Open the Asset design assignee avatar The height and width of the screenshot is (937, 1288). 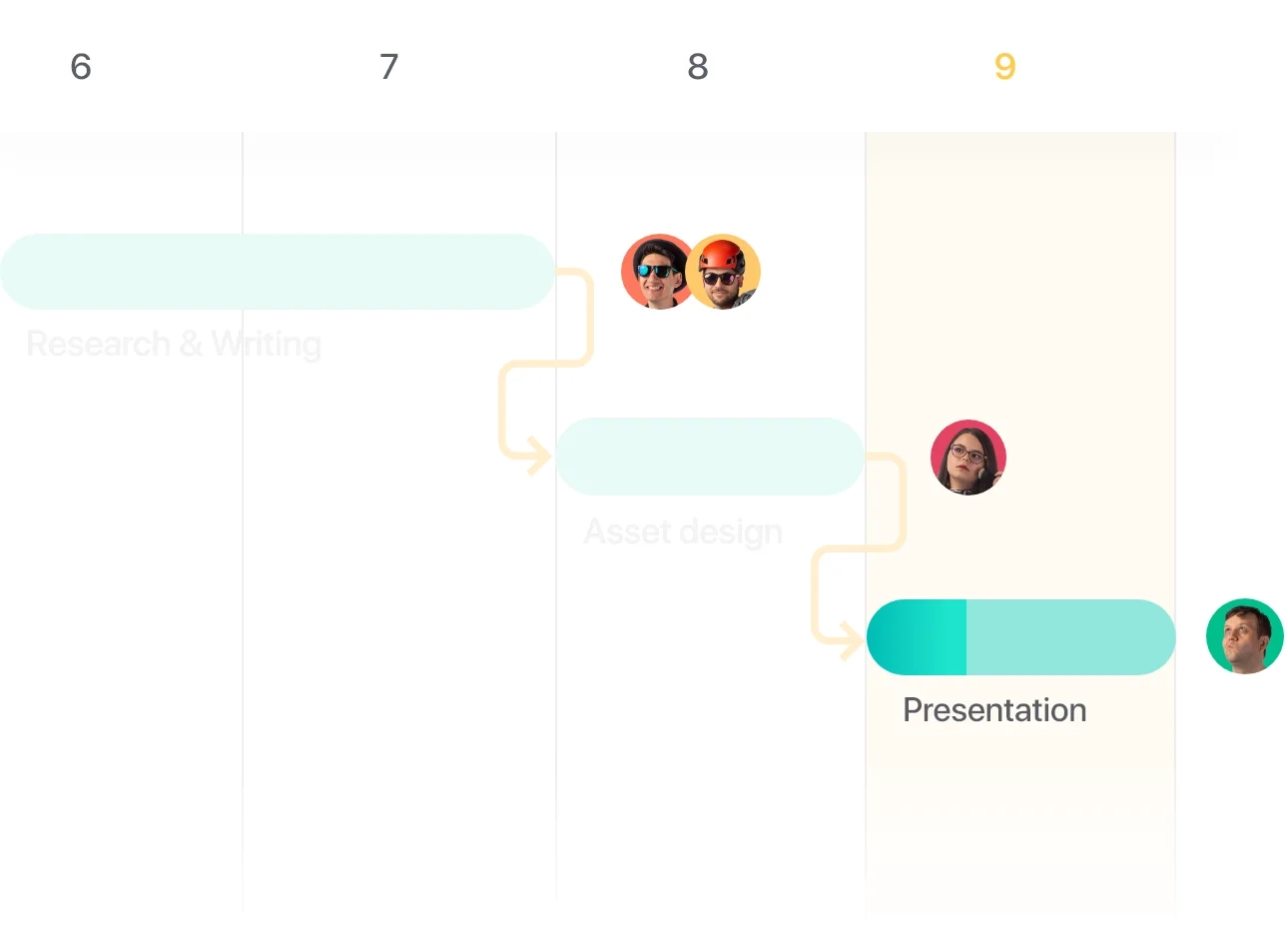pos(968,458)
